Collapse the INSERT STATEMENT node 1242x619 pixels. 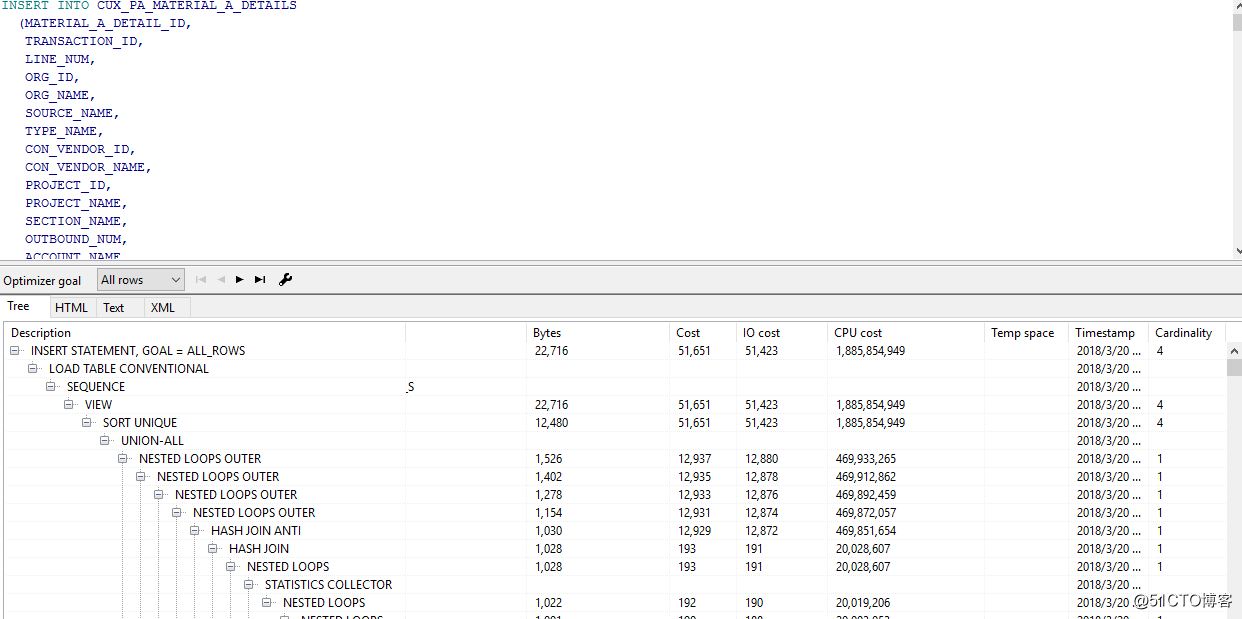pos(15,351)
